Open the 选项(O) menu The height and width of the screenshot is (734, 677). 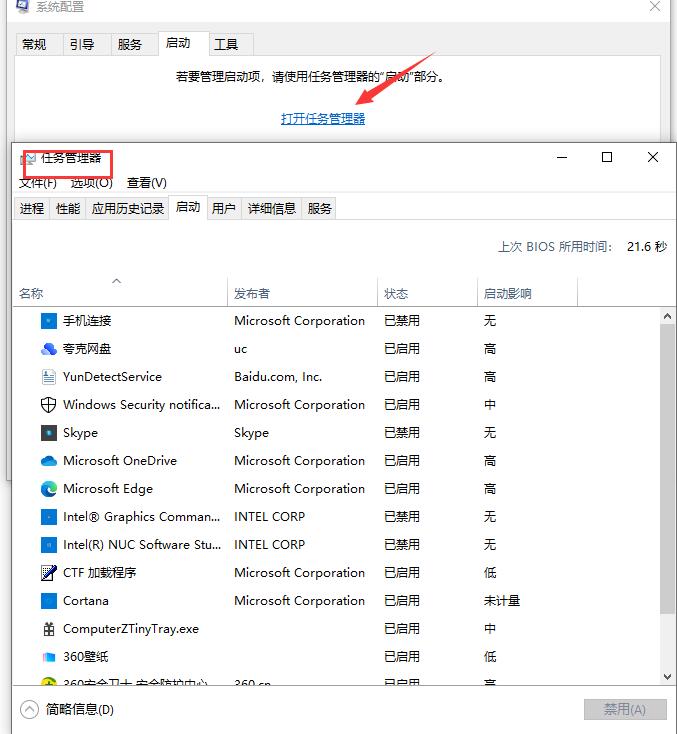(x=92, y=183)
